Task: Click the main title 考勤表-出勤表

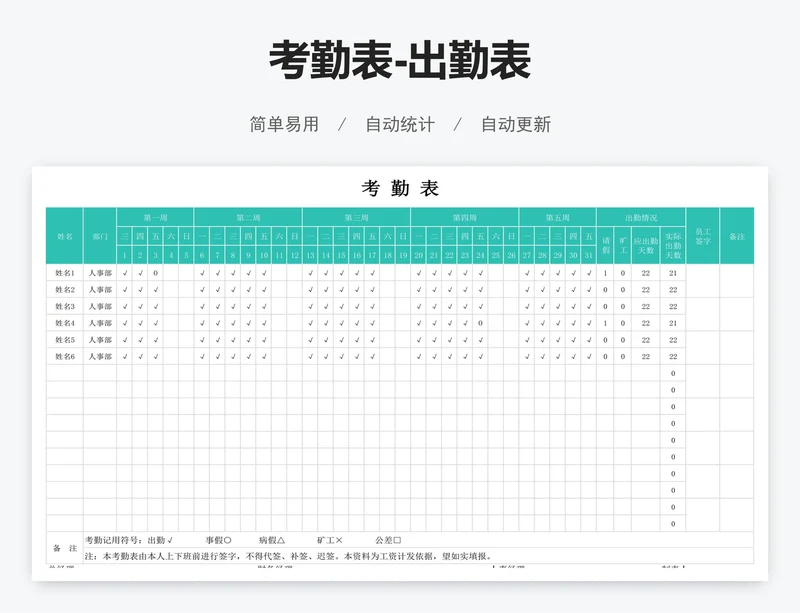Action: [x=400, y=61]
